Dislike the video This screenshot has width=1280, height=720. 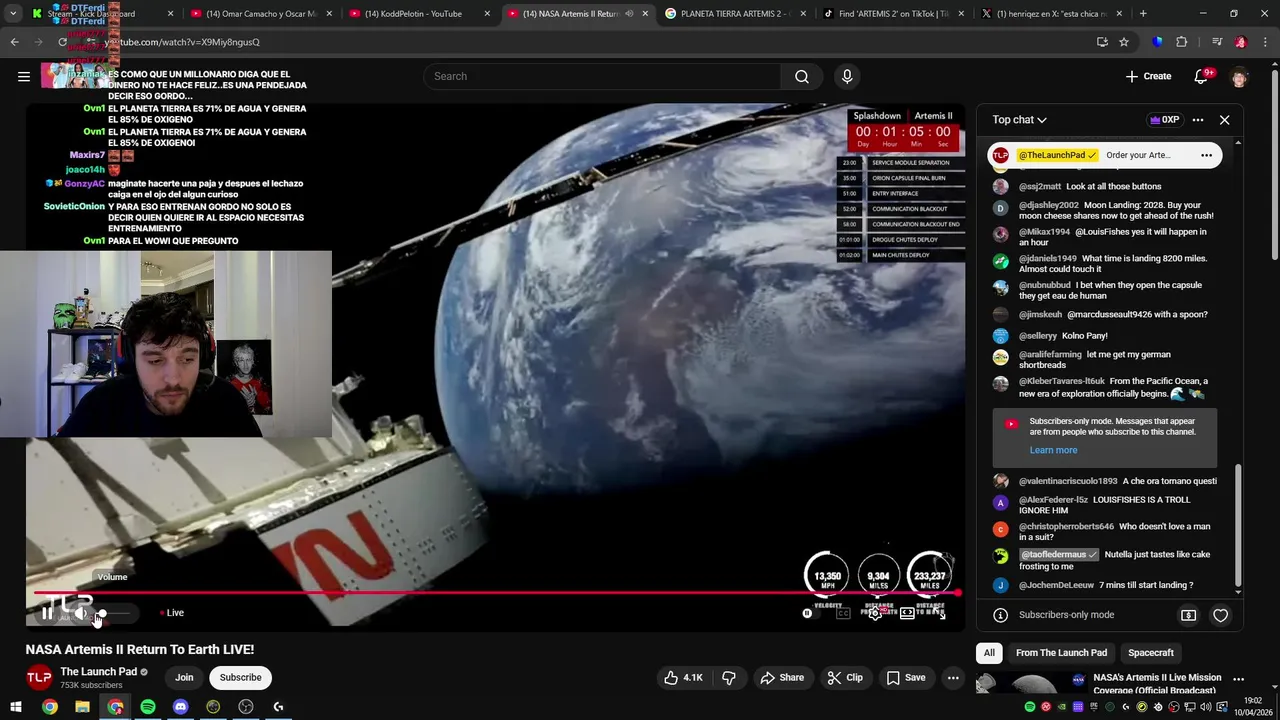click(x=729, y=678)
